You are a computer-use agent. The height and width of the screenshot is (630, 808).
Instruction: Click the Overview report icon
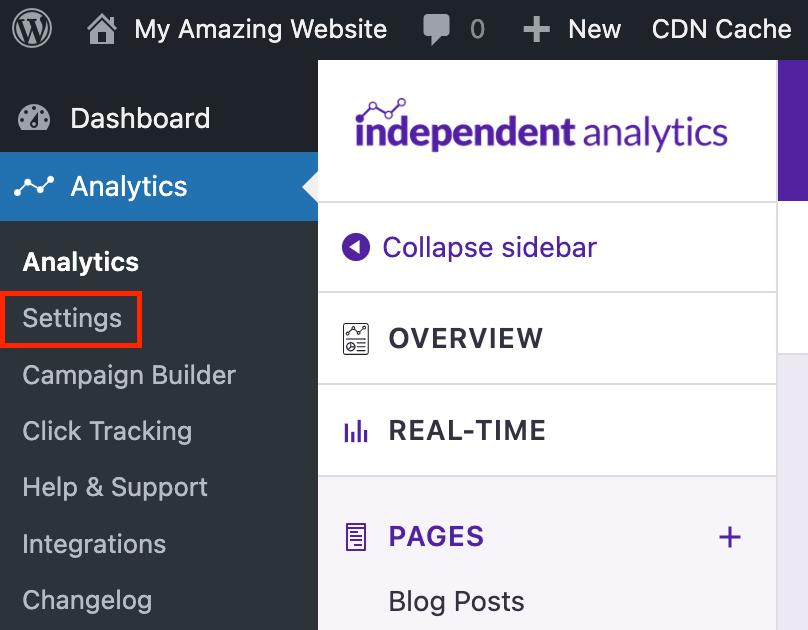click(356, 339)
